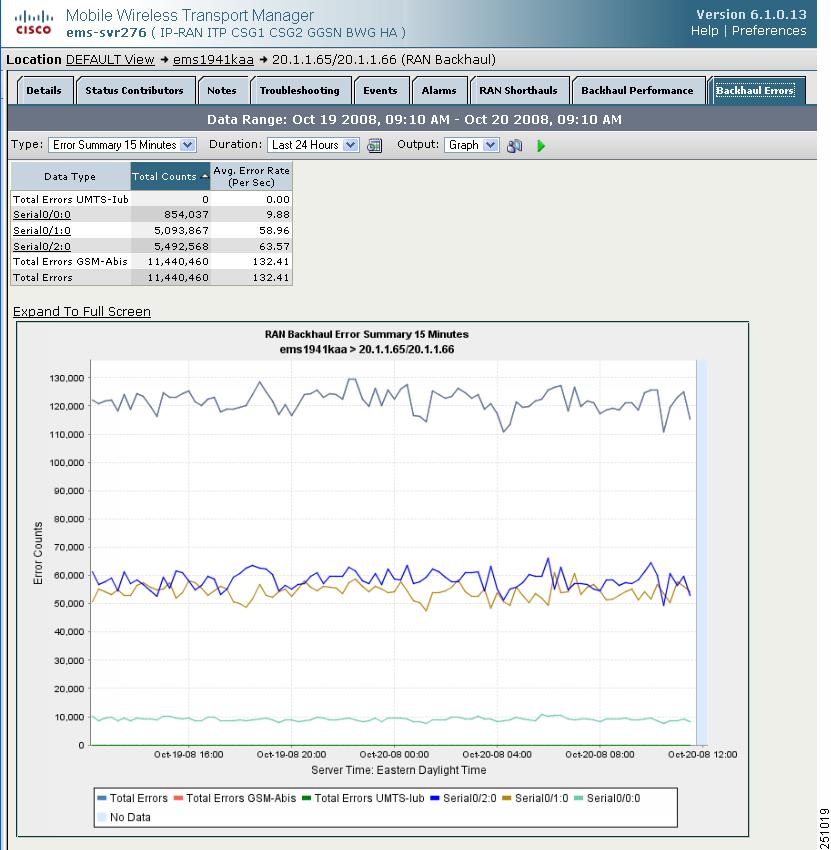
Task: Click the Total Errors UMTS-Iub legend swatch
Action: [x=307, y=798]
